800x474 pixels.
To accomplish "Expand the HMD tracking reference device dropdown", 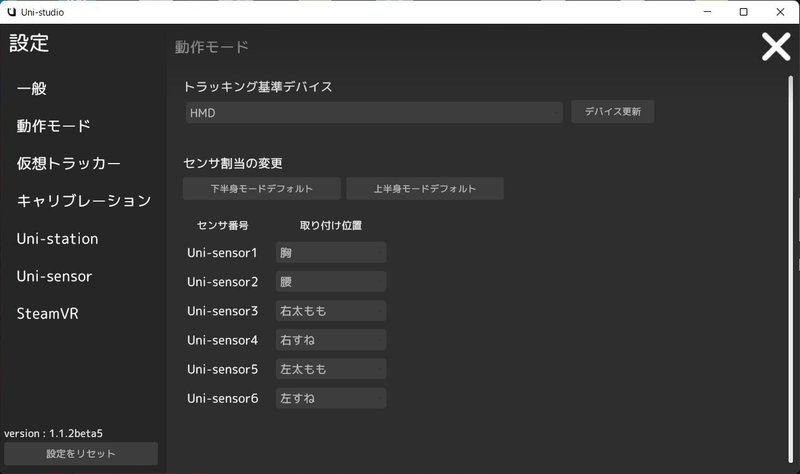I will click(x=374, y=112).
